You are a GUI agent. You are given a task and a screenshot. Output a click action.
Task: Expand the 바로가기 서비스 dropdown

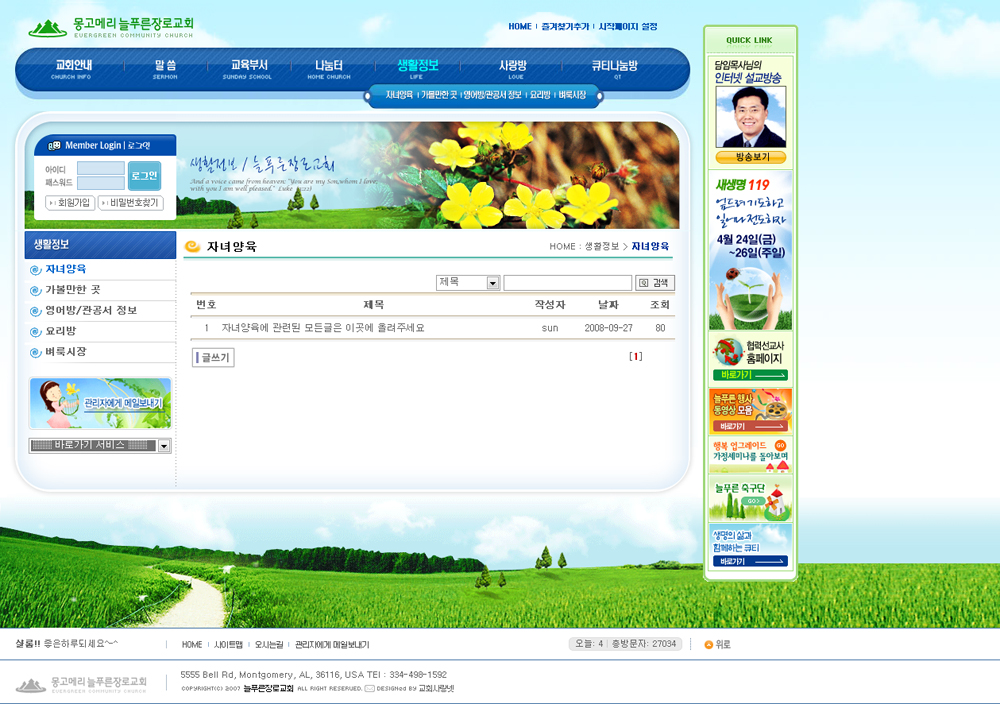point(164,446)
